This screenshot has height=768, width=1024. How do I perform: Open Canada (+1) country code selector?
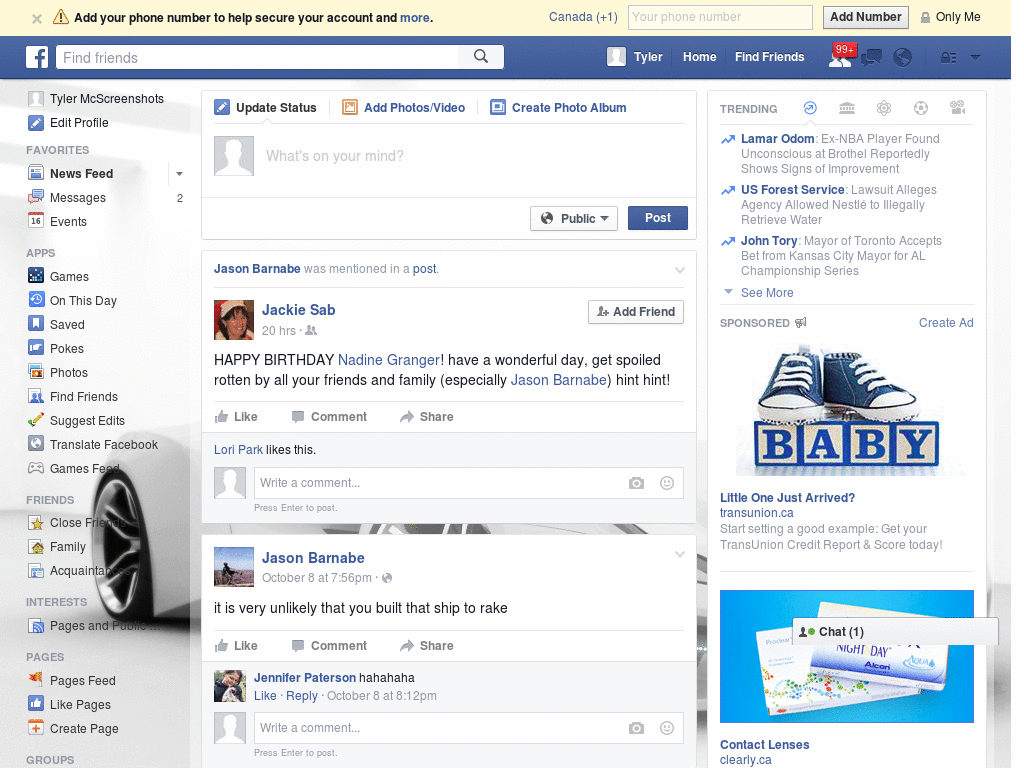(583, 17)
